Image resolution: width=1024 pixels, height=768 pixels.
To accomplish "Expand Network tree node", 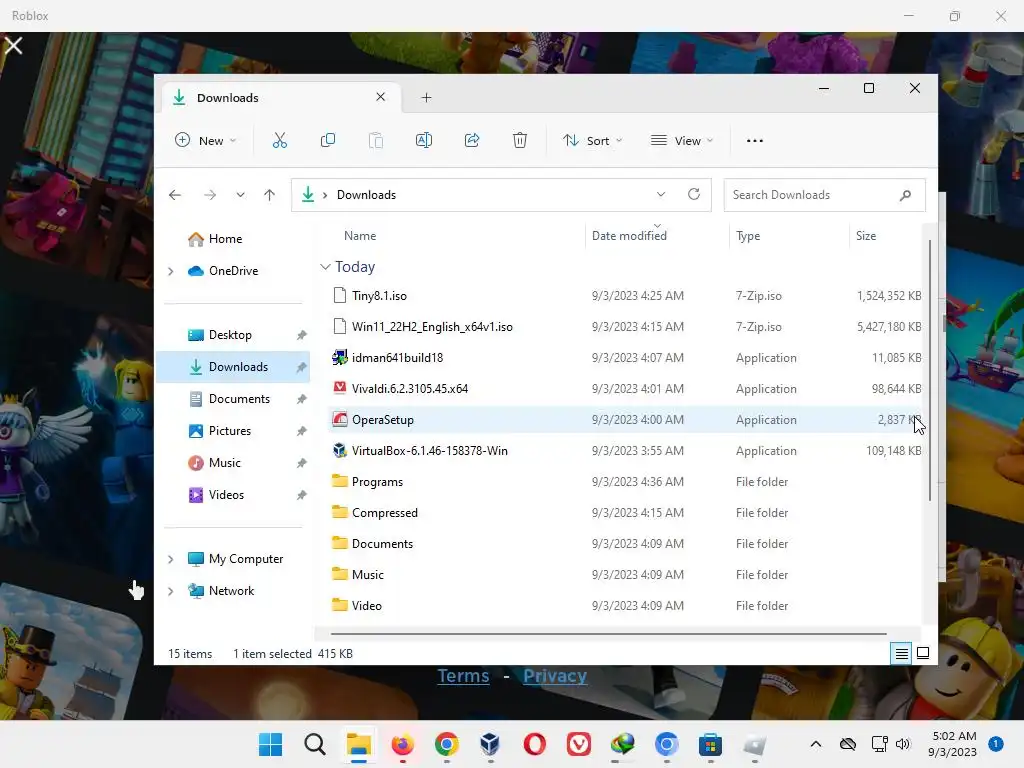I will pos(170,591).
